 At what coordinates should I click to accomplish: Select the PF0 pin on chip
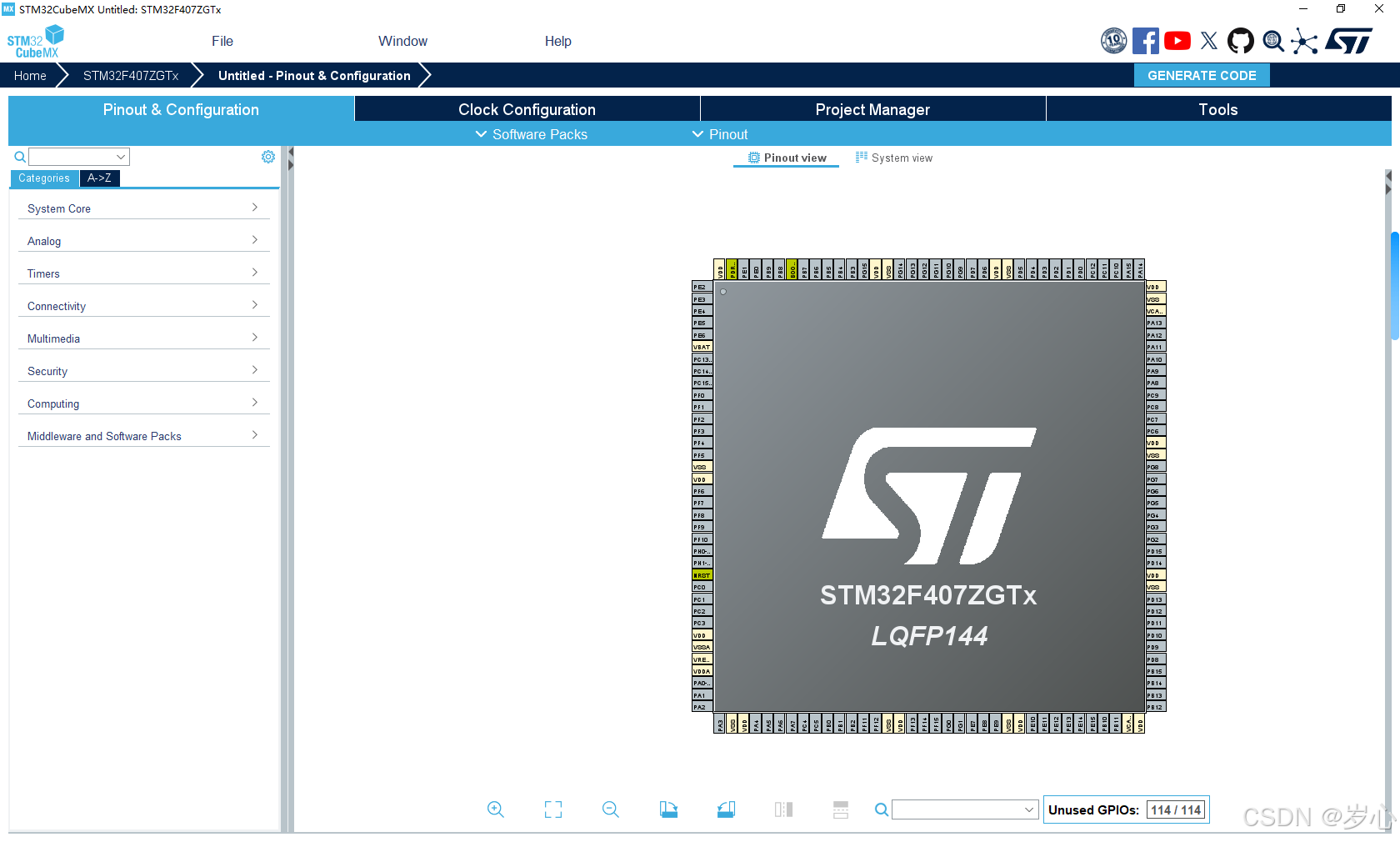tap(702, 395)
